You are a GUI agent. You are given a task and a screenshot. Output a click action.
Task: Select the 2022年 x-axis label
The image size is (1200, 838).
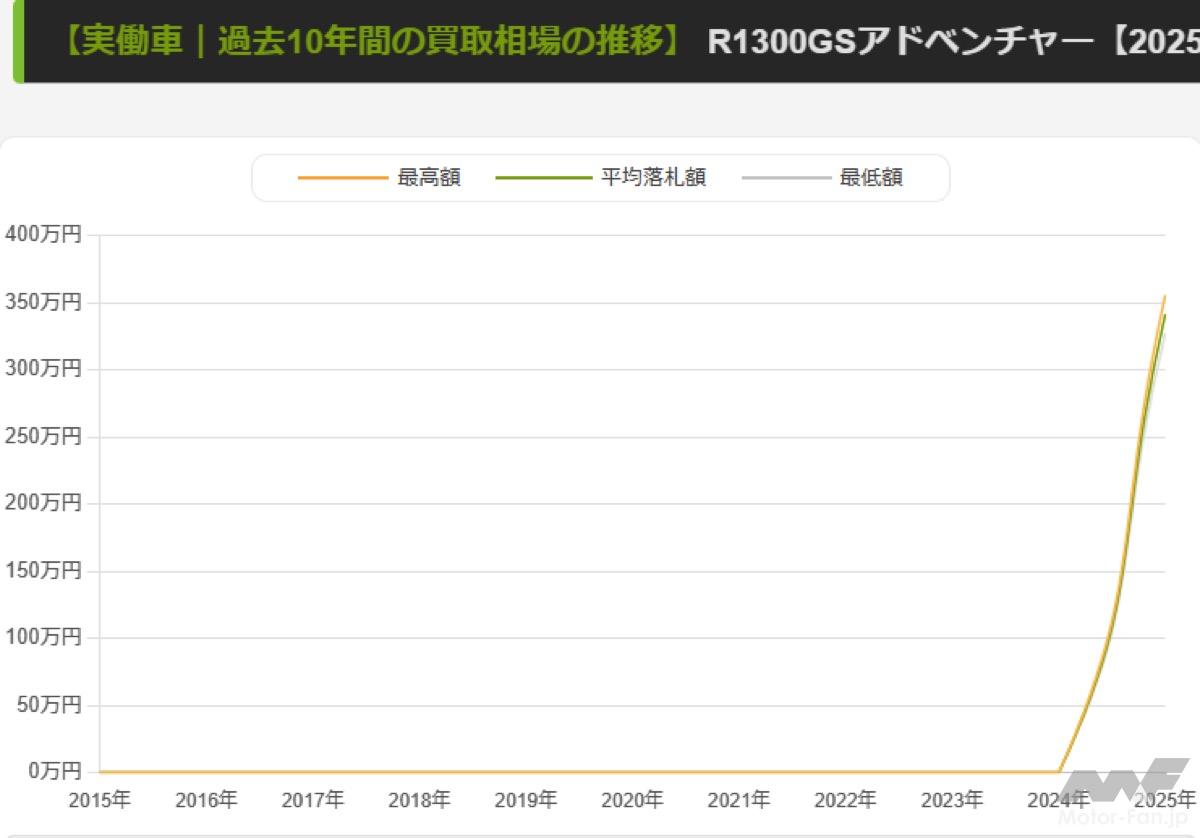pyautogui.click(x=845, y=800)
